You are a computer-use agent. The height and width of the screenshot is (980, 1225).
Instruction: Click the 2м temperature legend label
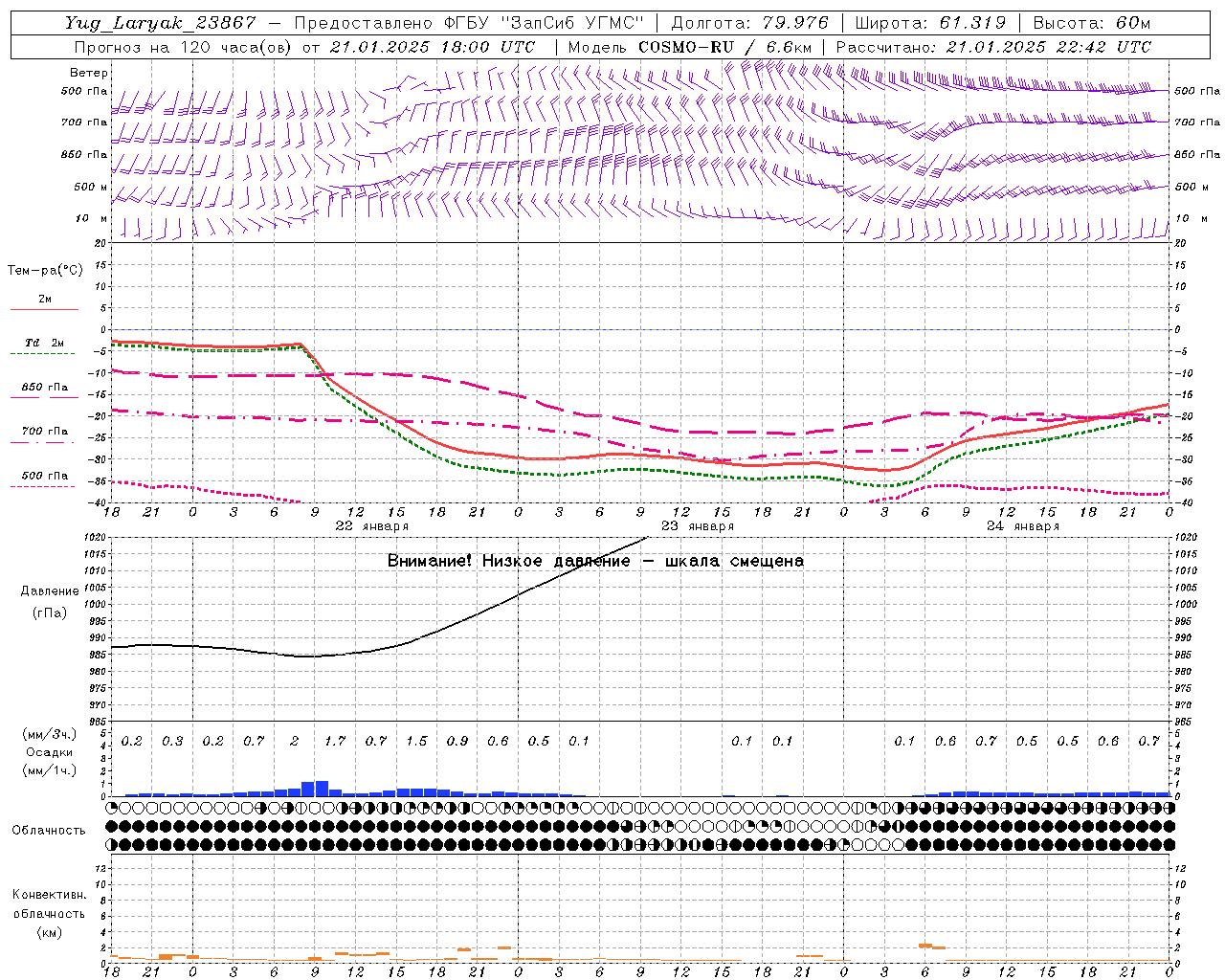[x=45, y=299]
